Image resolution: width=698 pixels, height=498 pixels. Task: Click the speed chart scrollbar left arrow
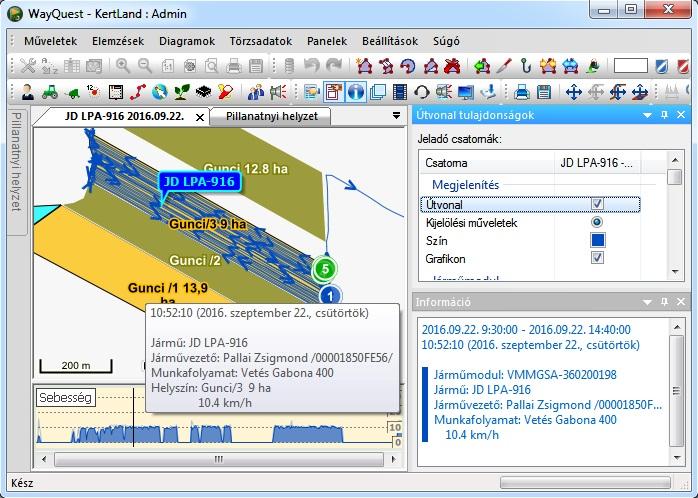pyautogui.click(x=44, y=459)
